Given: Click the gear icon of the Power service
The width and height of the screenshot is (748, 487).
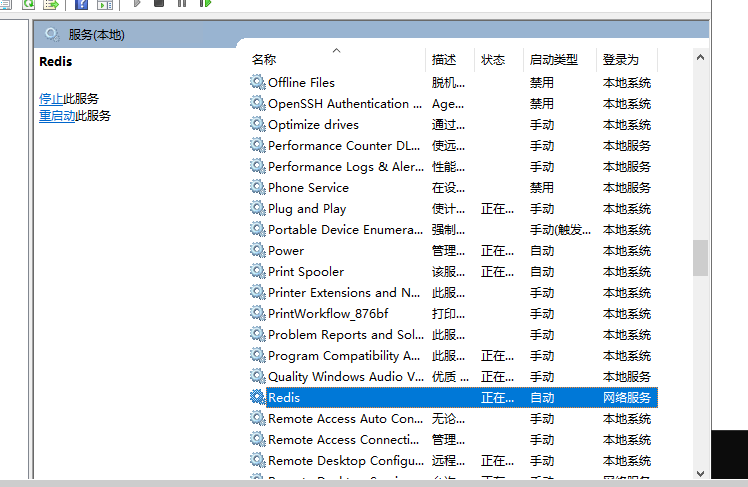Looking at the screenshot, I should click(258, 250).
